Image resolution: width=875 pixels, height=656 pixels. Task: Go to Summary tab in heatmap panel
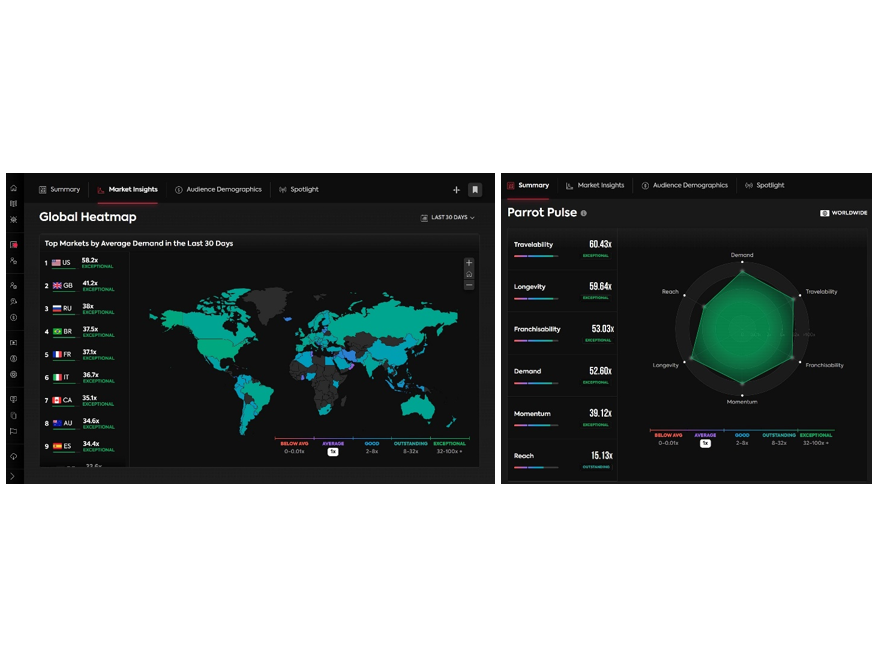point(59,189)
